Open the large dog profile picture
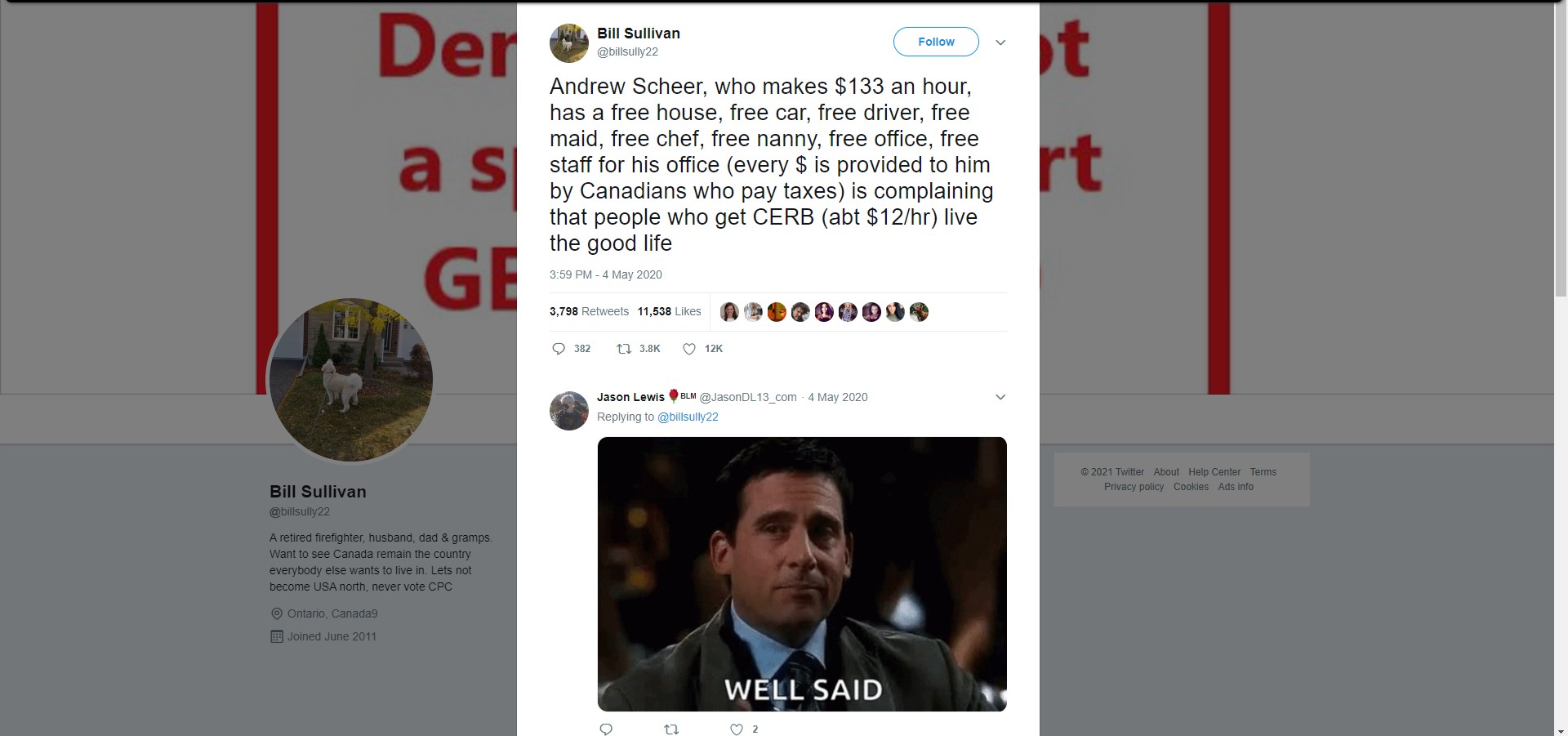 click(351, 380)
